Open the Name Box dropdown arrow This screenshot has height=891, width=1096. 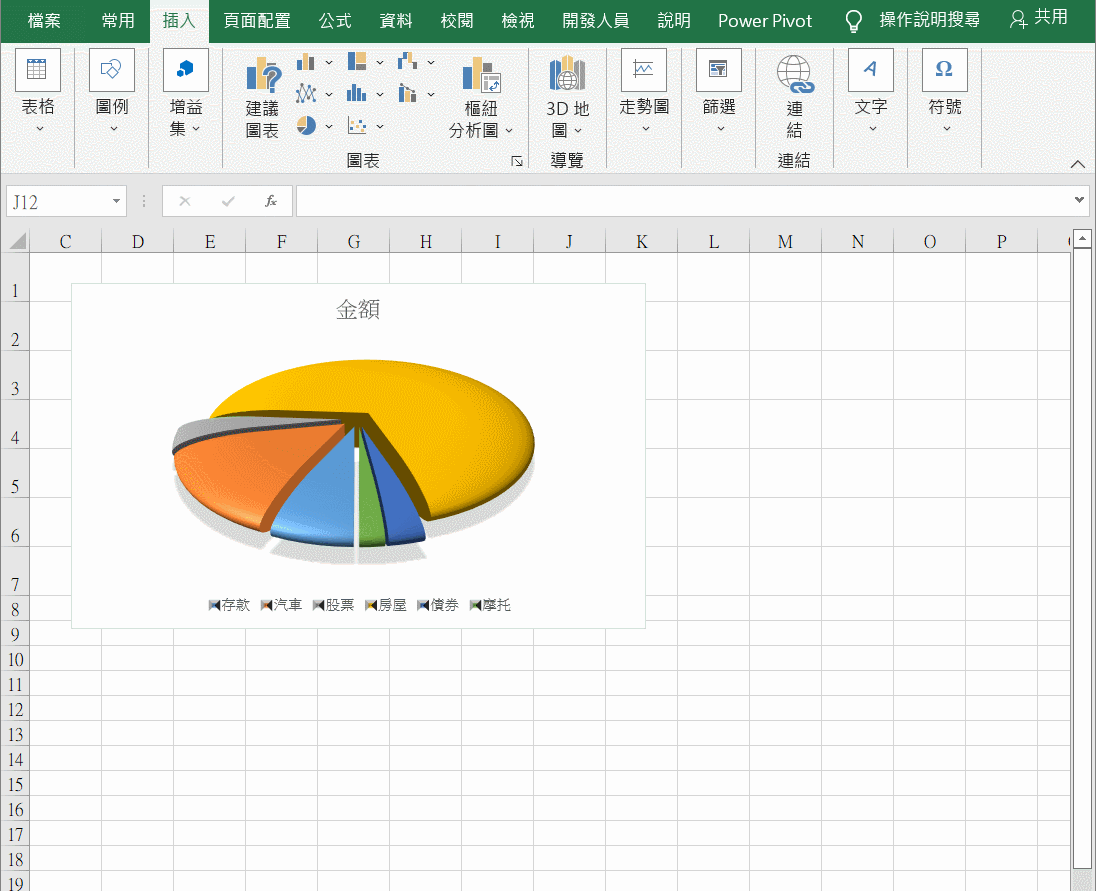pyautogui.click(x=116, y=201)
